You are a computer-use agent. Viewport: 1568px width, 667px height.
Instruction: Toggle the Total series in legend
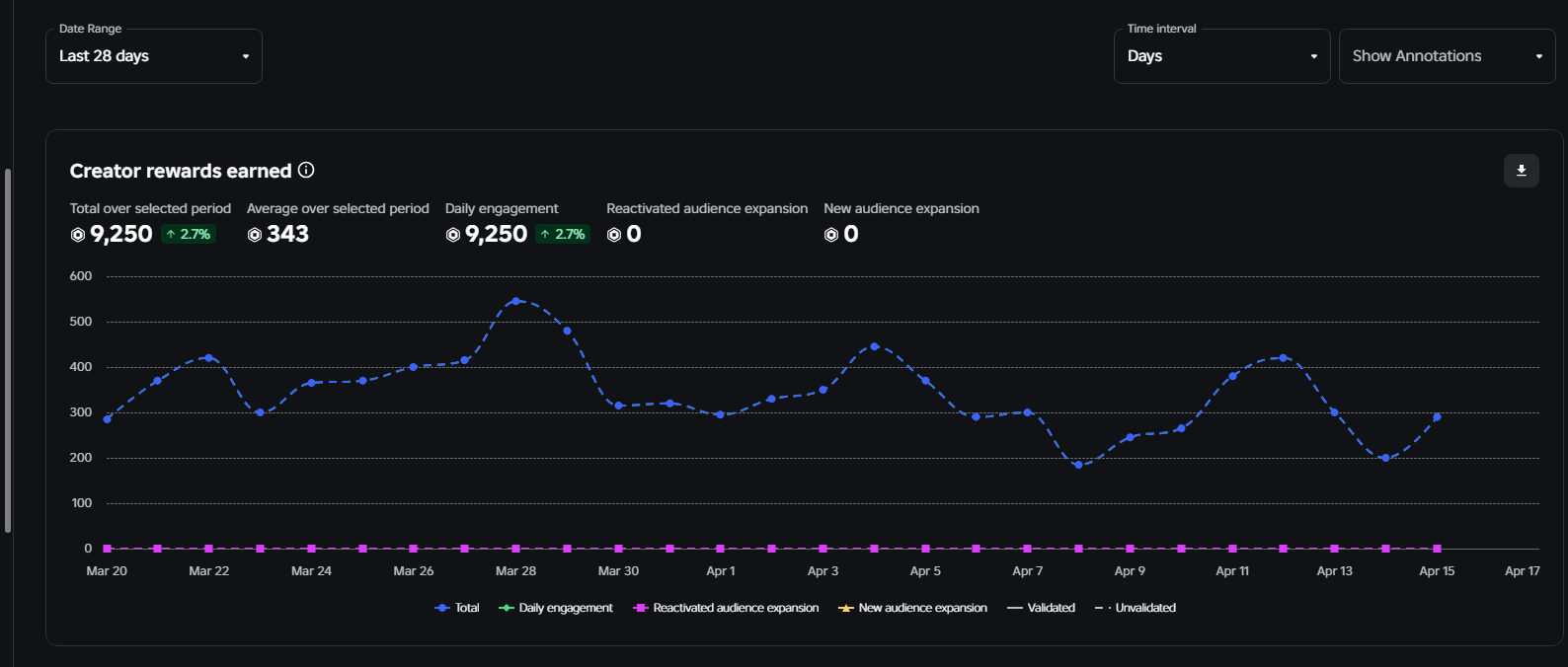click(x=457, y=608)
